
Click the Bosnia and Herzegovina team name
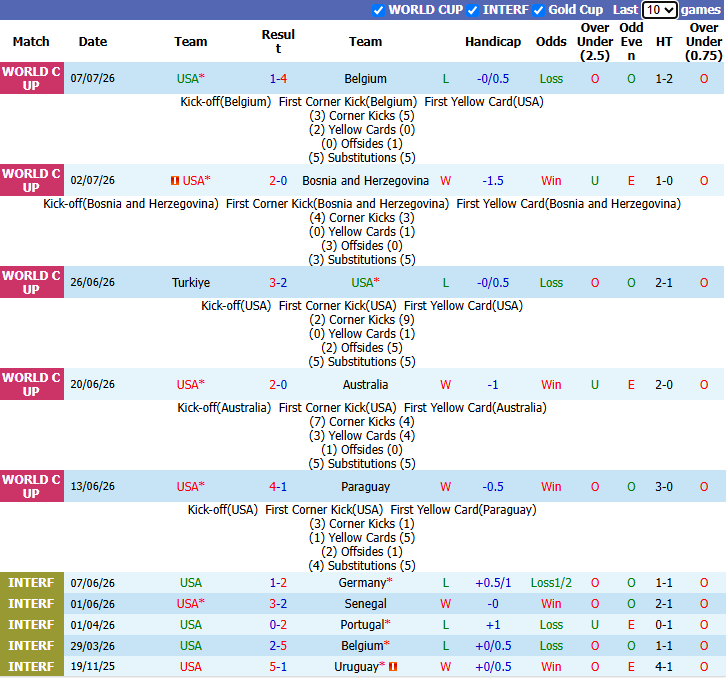tap(365, 181)
